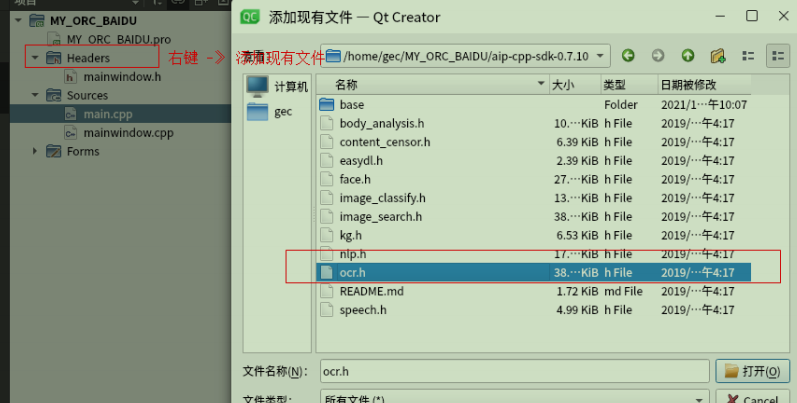Screen dimensions: 797x403
Task: Select main.cpp in project tree
Action: [108, 114]
